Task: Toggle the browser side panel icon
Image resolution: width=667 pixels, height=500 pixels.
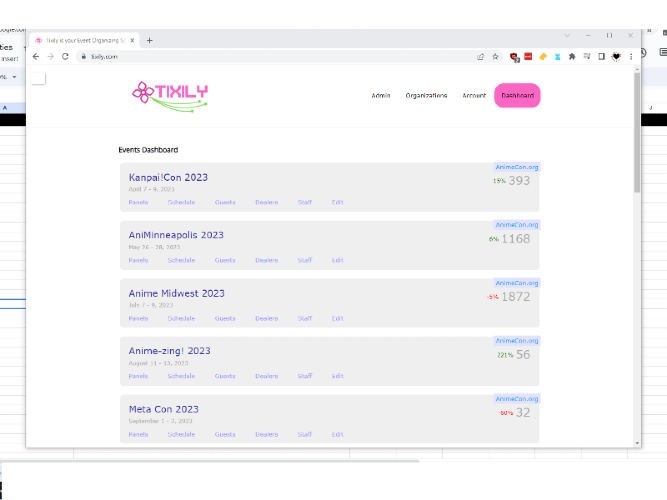Action: (601, 57)
